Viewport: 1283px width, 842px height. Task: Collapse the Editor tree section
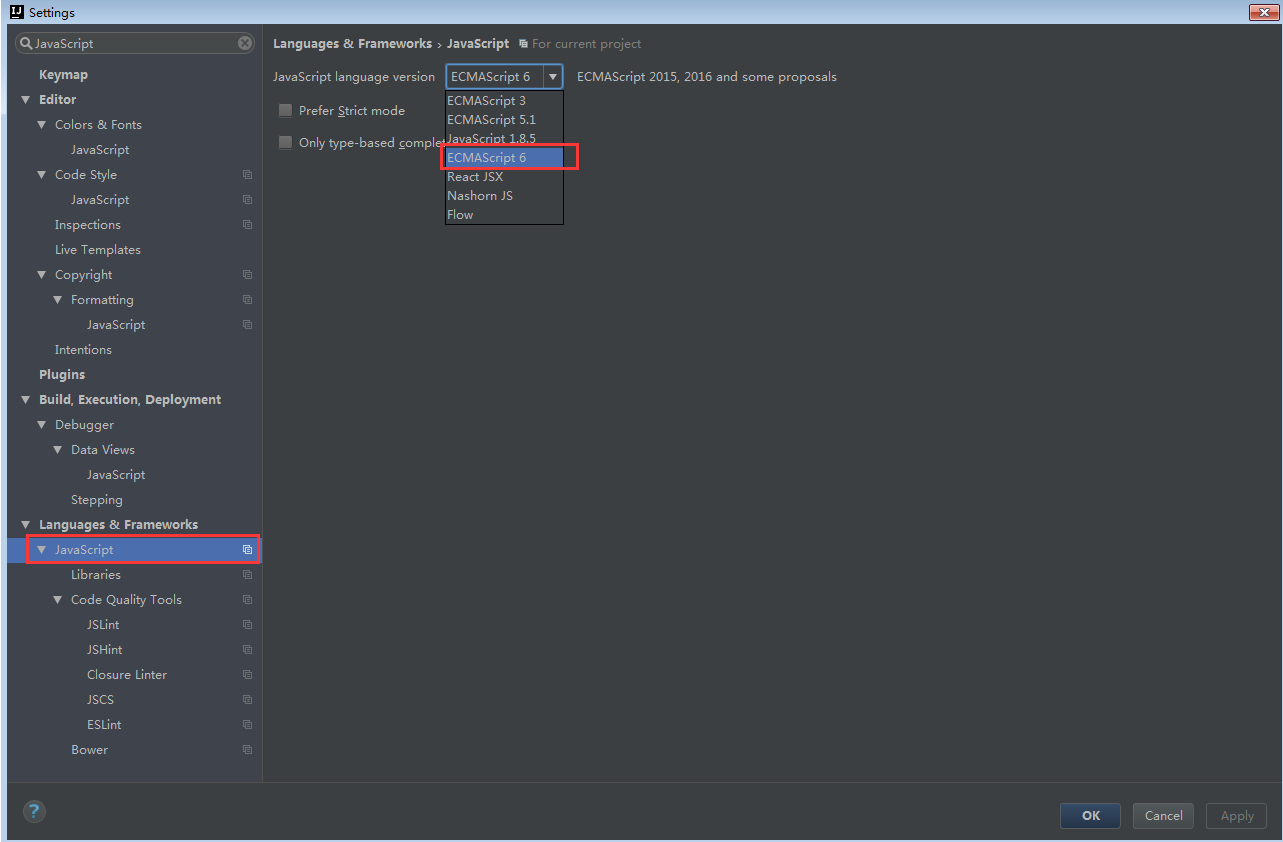26,100
